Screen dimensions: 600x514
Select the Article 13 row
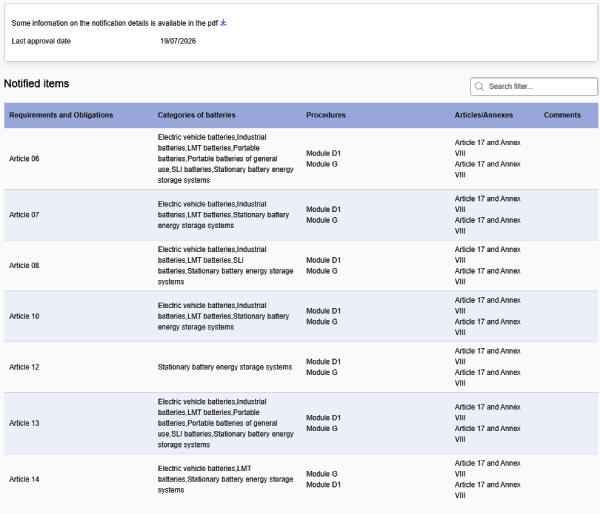point(301,423)
